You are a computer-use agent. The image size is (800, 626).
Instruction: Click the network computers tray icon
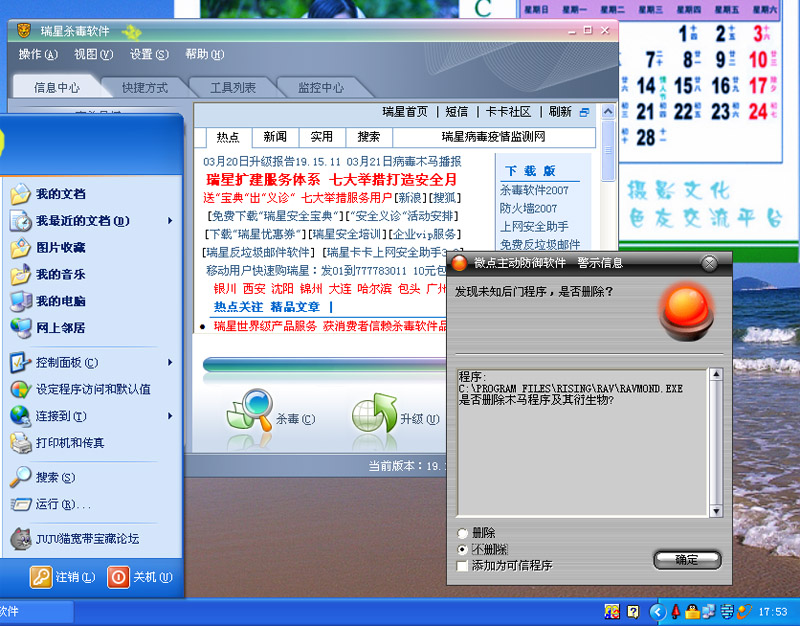[709, 611]
